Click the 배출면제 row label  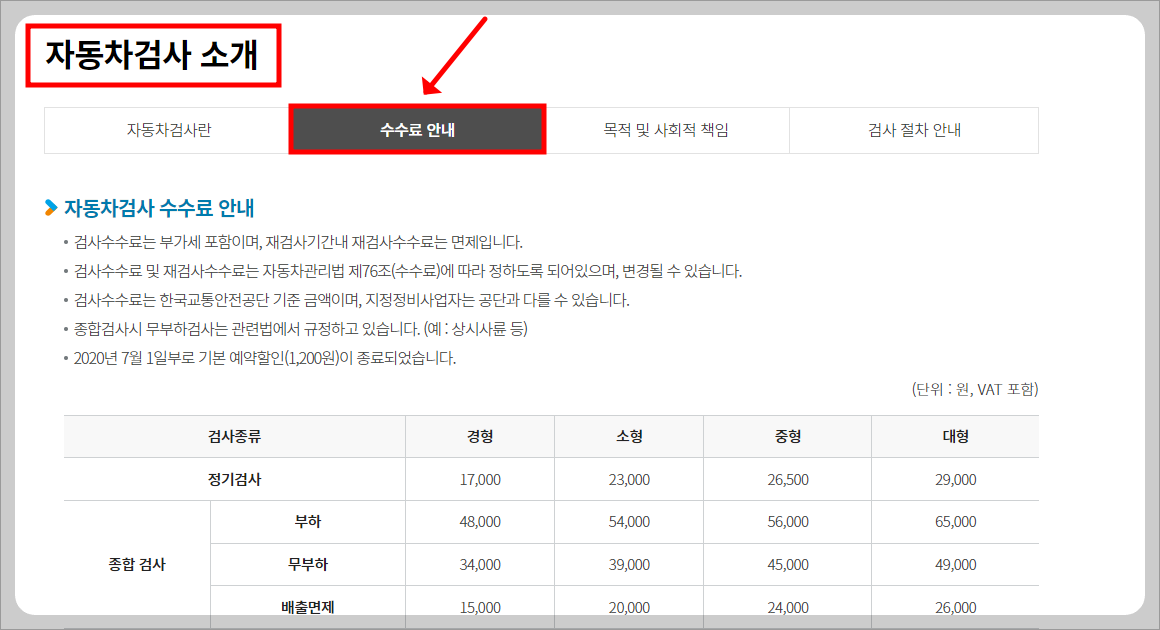[307, 607]
